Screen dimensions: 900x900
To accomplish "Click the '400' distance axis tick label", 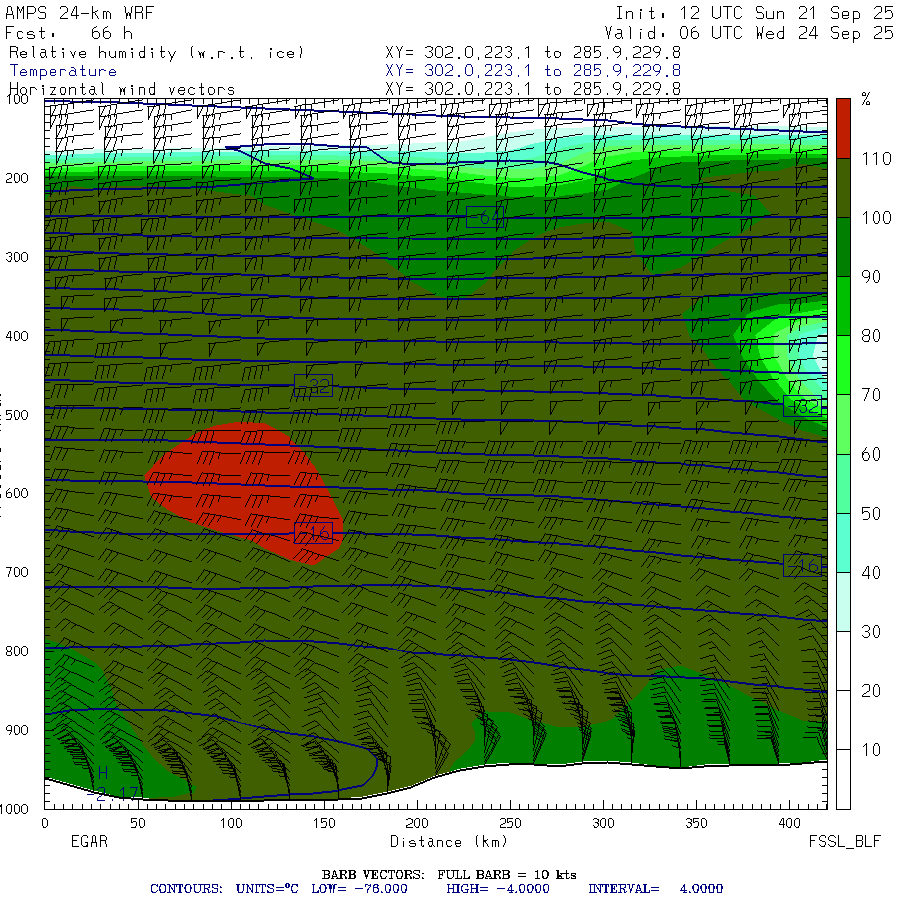I will [x=789, y=823].
